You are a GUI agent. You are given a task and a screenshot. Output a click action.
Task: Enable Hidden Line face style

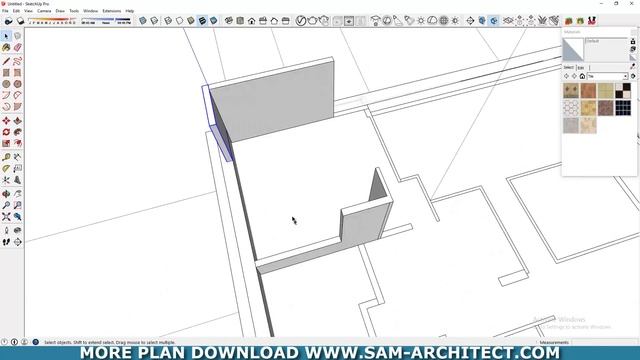click(x=180, y=20)
